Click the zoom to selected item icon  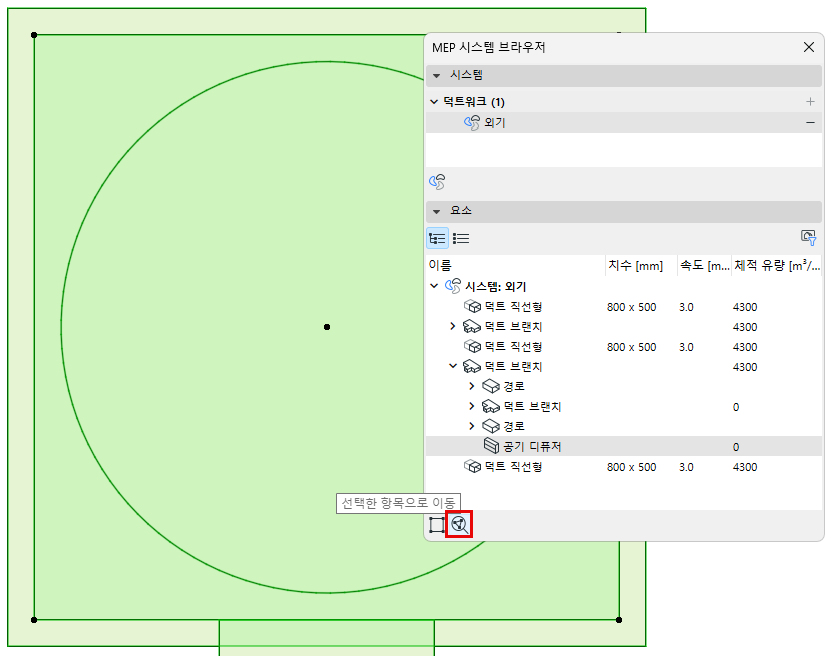coord(459,525)
